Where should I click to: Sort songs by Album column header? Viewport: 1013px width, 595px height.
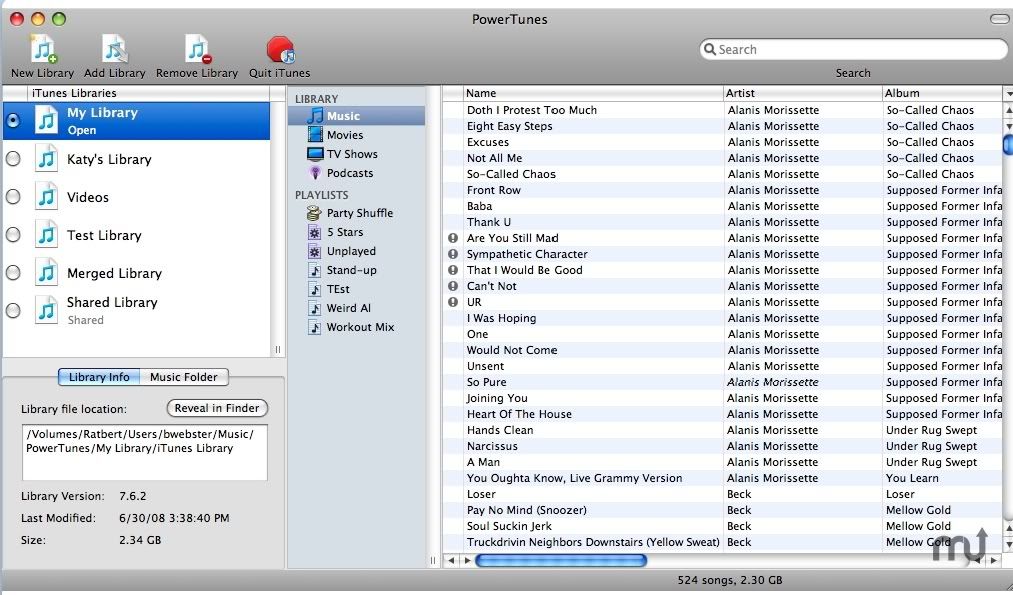942,93
